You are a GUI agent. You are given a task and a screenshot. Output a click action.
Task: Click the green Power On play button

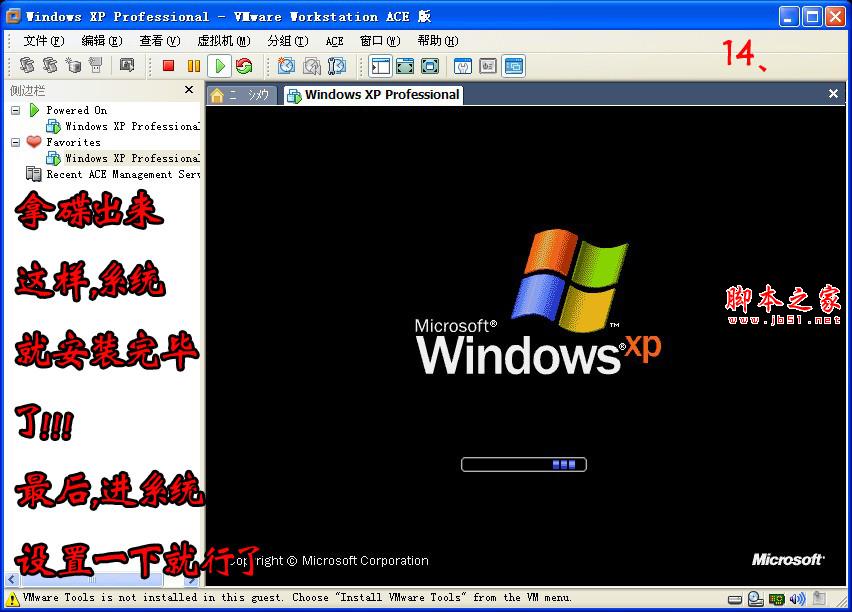coord(220,66)
